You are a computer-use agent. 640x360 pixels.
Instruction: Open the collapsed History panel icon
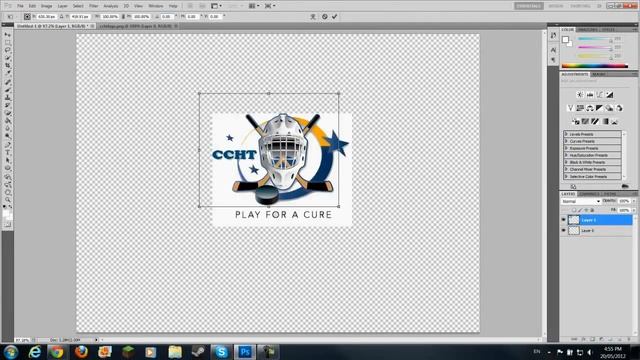(553, 36)
